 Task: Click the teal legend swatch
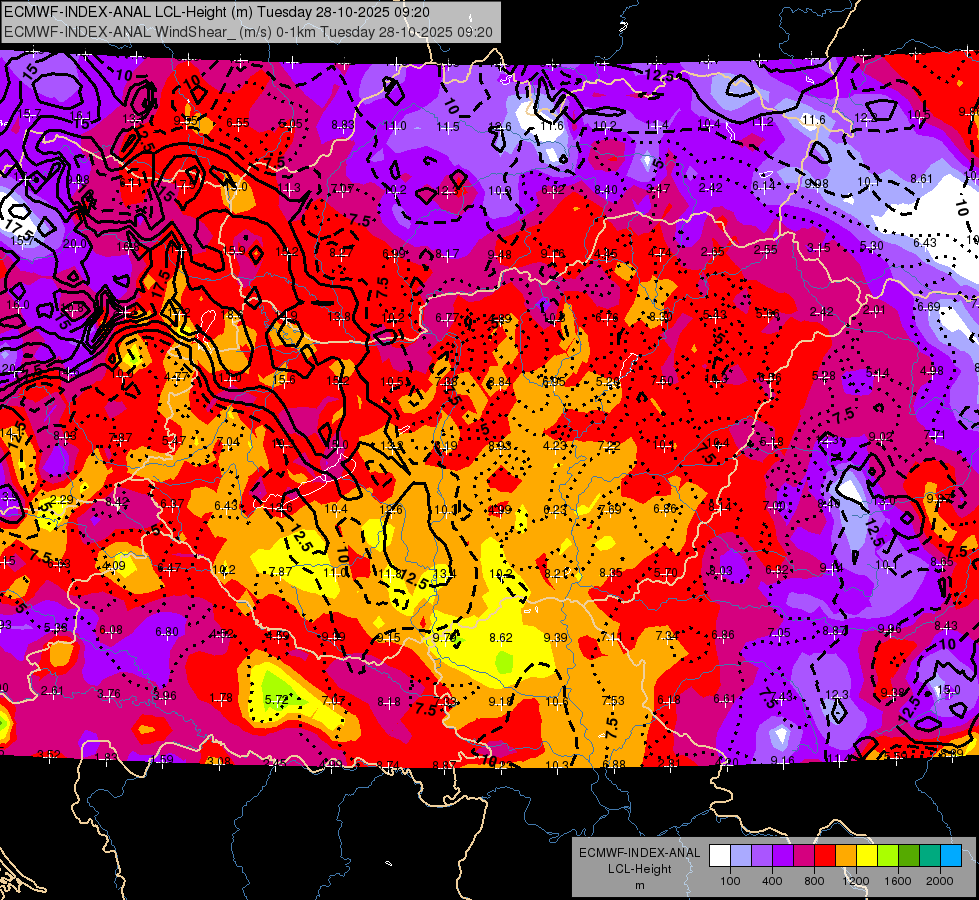pos(930,856)
